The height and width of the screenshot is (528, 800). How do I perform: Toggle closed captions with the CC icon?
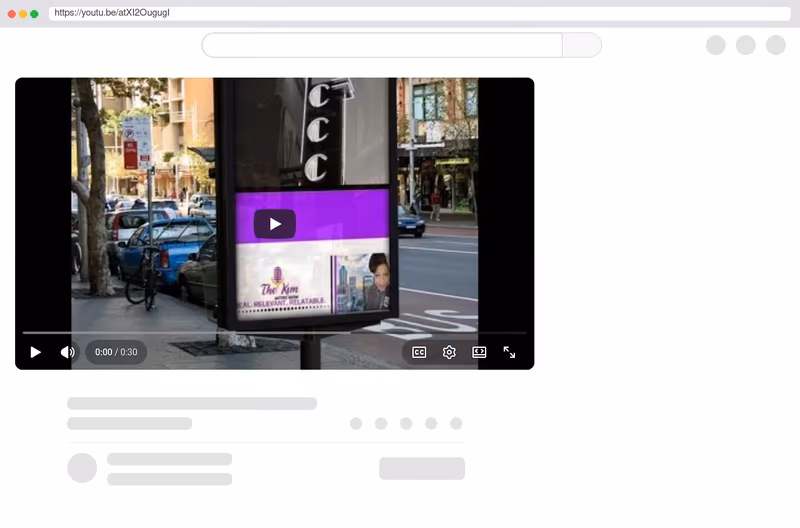click(x=419, y=353)
